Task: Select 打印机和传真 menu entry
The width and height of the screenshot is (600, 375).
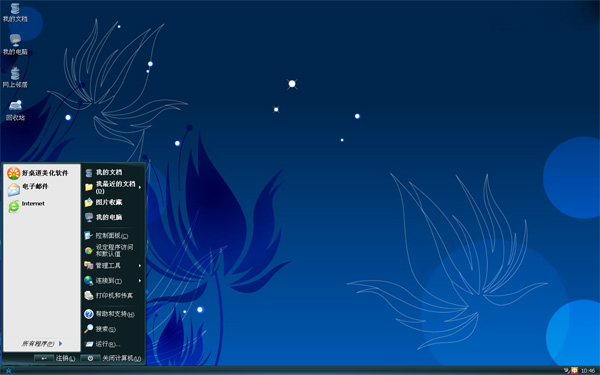Action: 113,295
